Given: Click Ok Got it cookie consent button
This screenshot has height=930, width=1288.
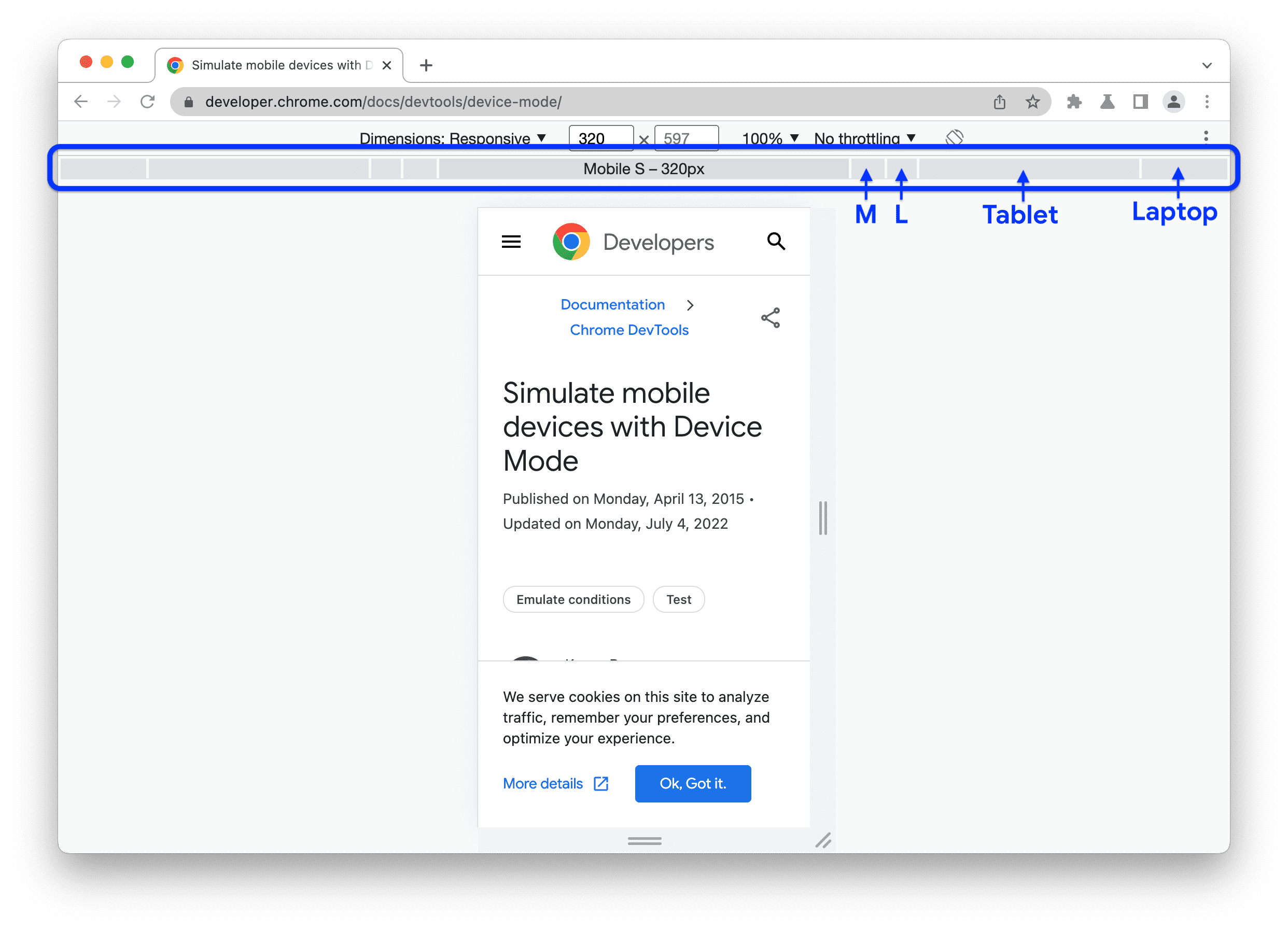Looking at the screenshot, I should click(693, 783).
